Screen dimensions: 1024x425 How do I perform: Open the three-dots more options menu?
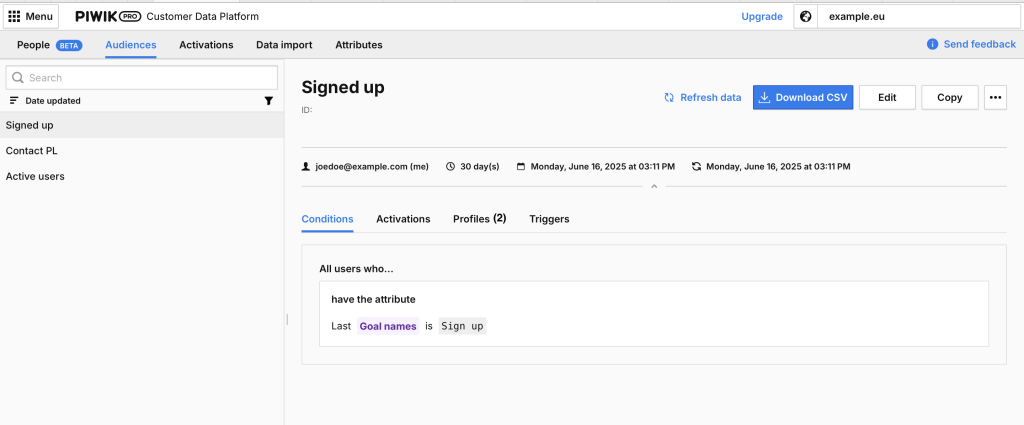(995, 97)
